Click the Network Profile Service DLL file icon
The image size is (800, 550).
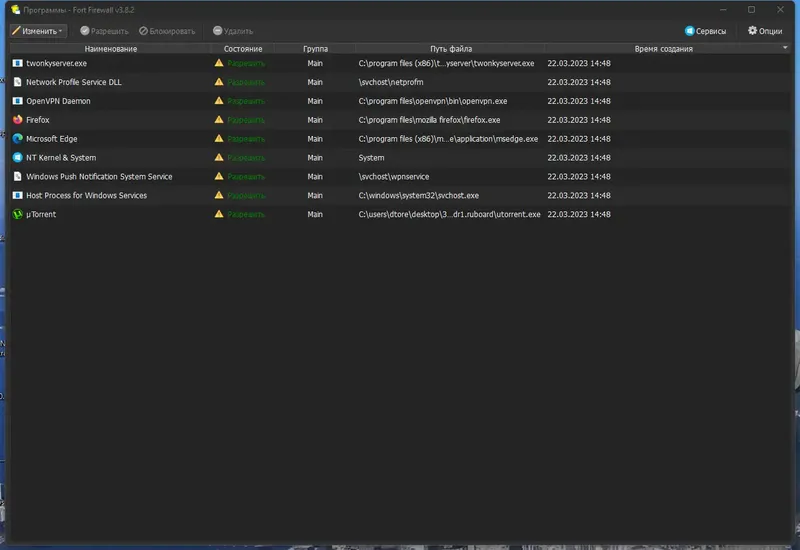(x=18, y=82)
